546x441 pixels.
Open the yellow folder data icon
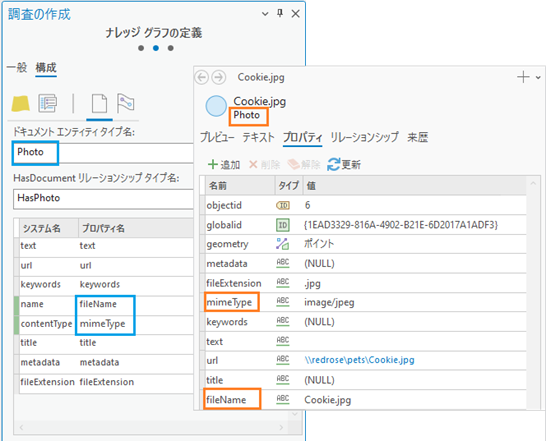[21, 104]
